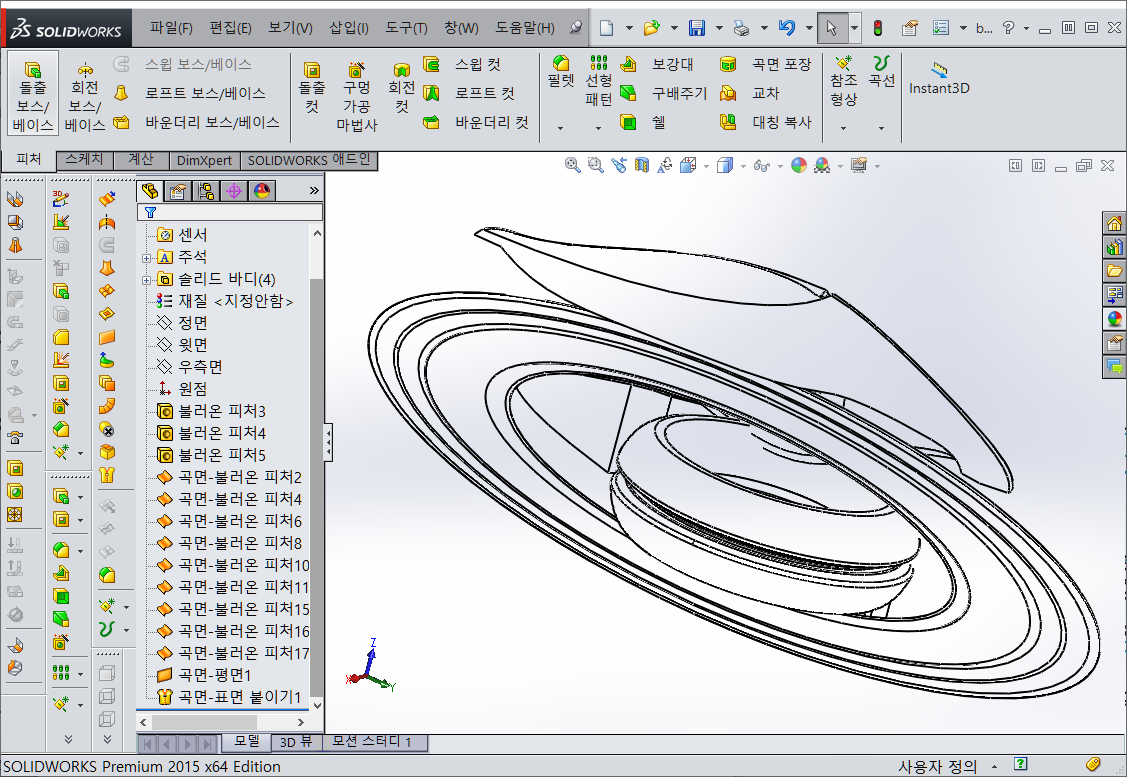This screenshot has width=1127, height=777.
Task: Click the 쉘 shell tool
Action: (x=643, y=122)
